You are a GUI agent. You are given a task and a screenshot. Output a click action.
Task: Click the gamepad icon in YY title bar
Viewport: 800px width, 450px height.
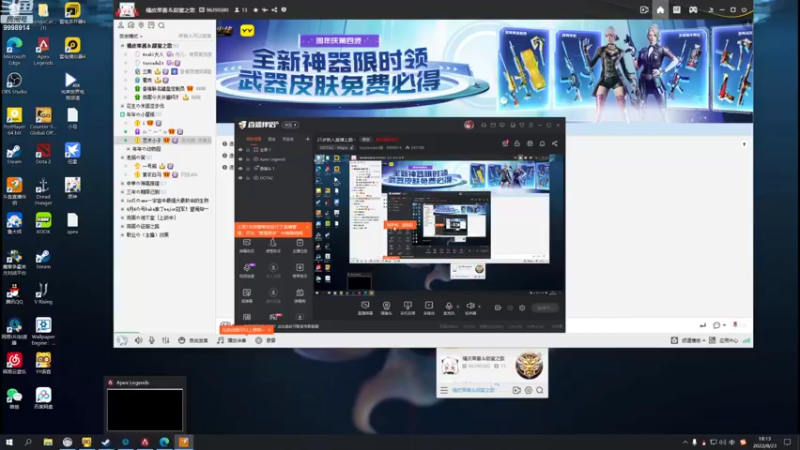coord(693,10)
